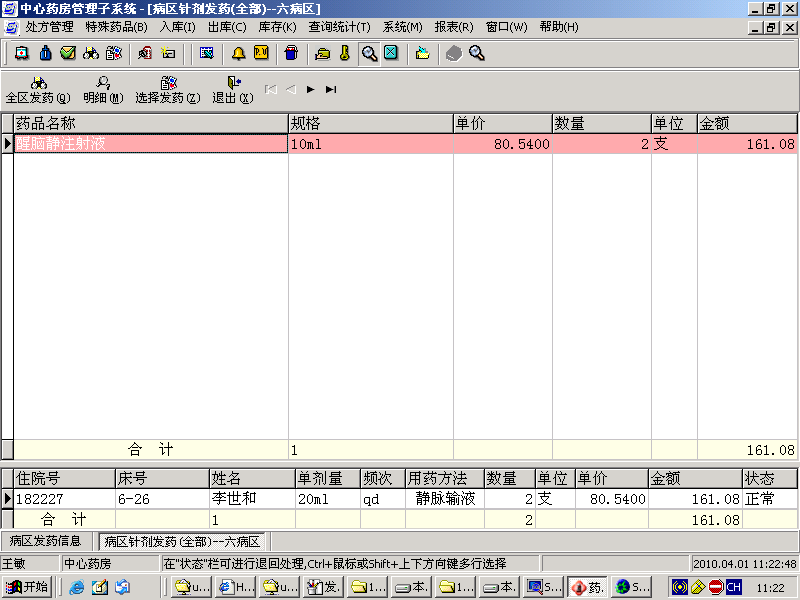The image size is (800, 600).
Task: Click the CH language indicator in tray
Action: [x=734, y=587]
